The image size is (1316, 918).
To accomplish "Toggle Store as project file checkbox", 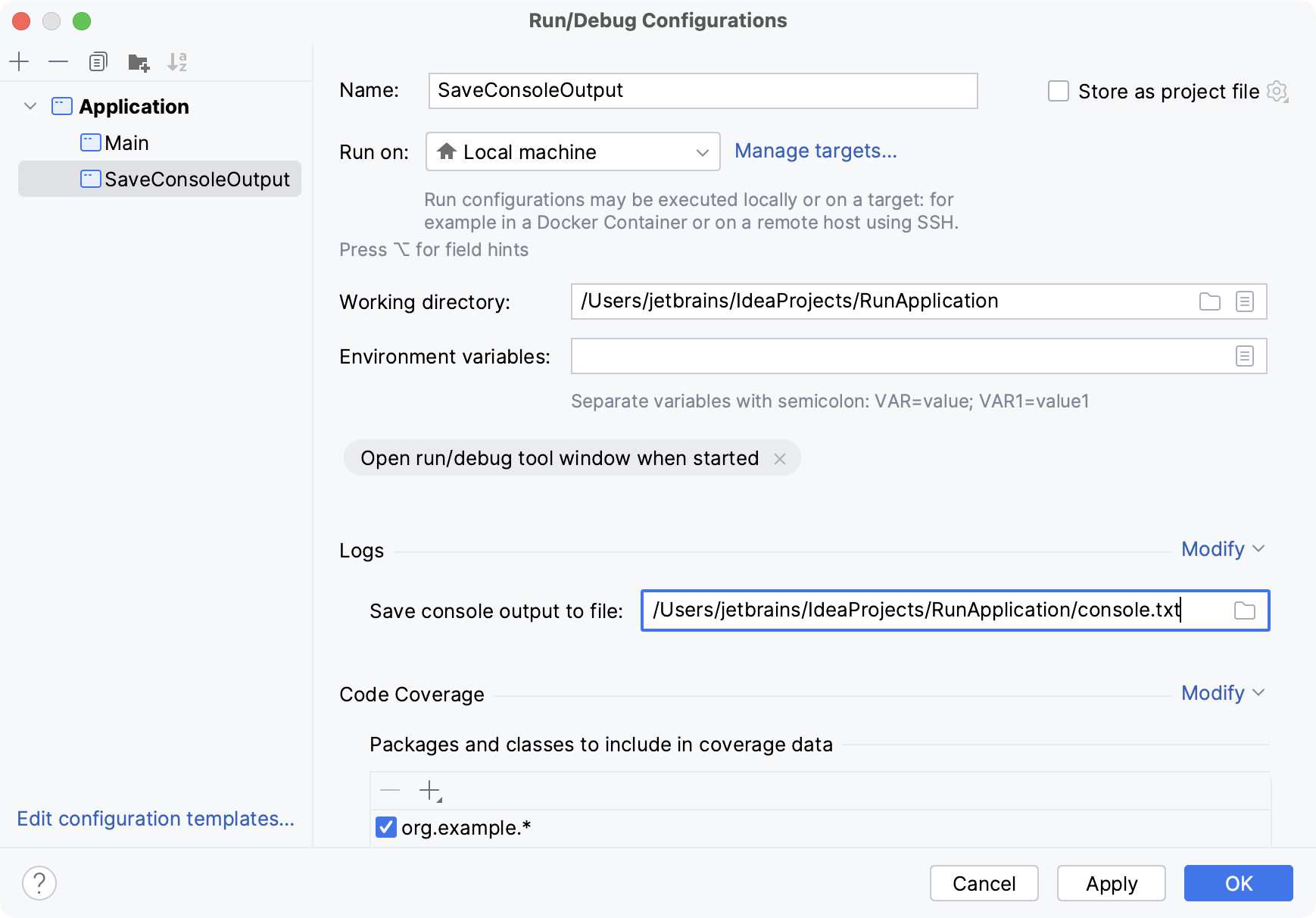I will pos(1059,92).
